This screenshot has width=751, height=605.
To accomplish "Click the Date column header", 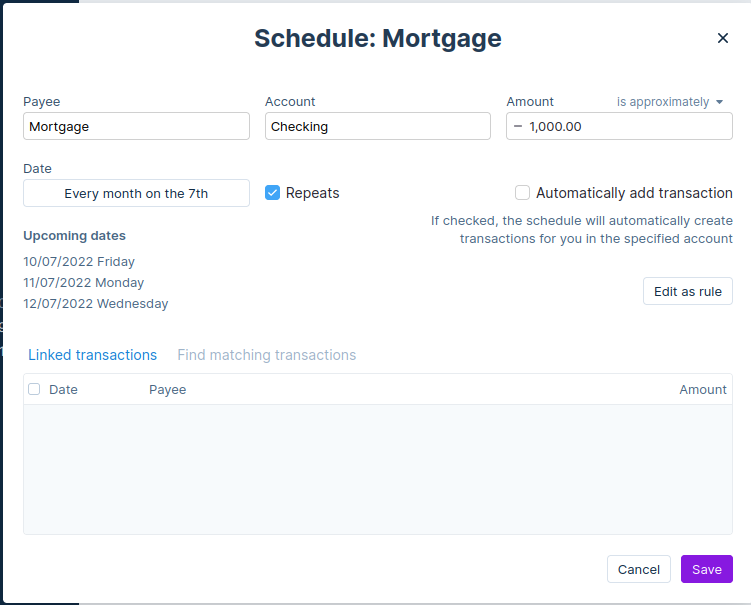I will pyautogui.click(x=63, y=389).
